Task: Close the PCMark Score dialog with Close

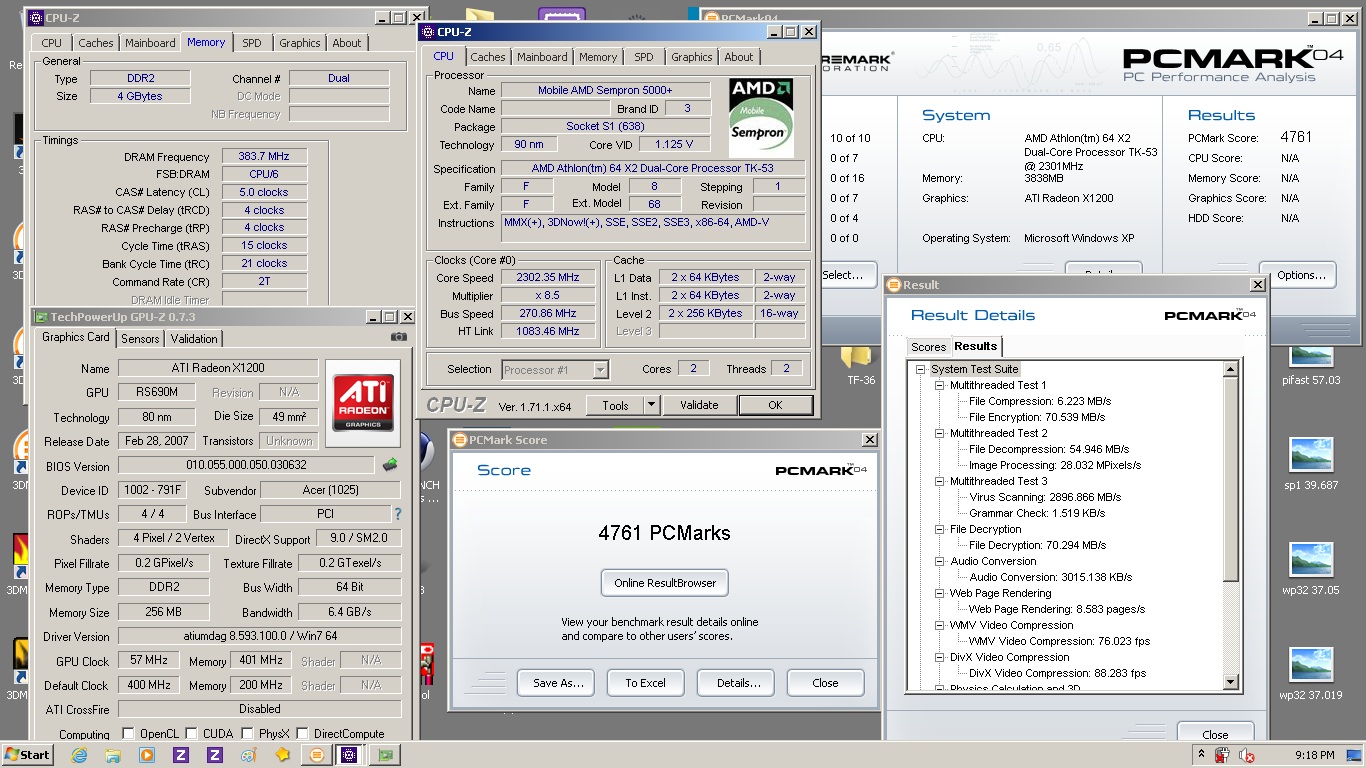Action: [x=825, y=683]
